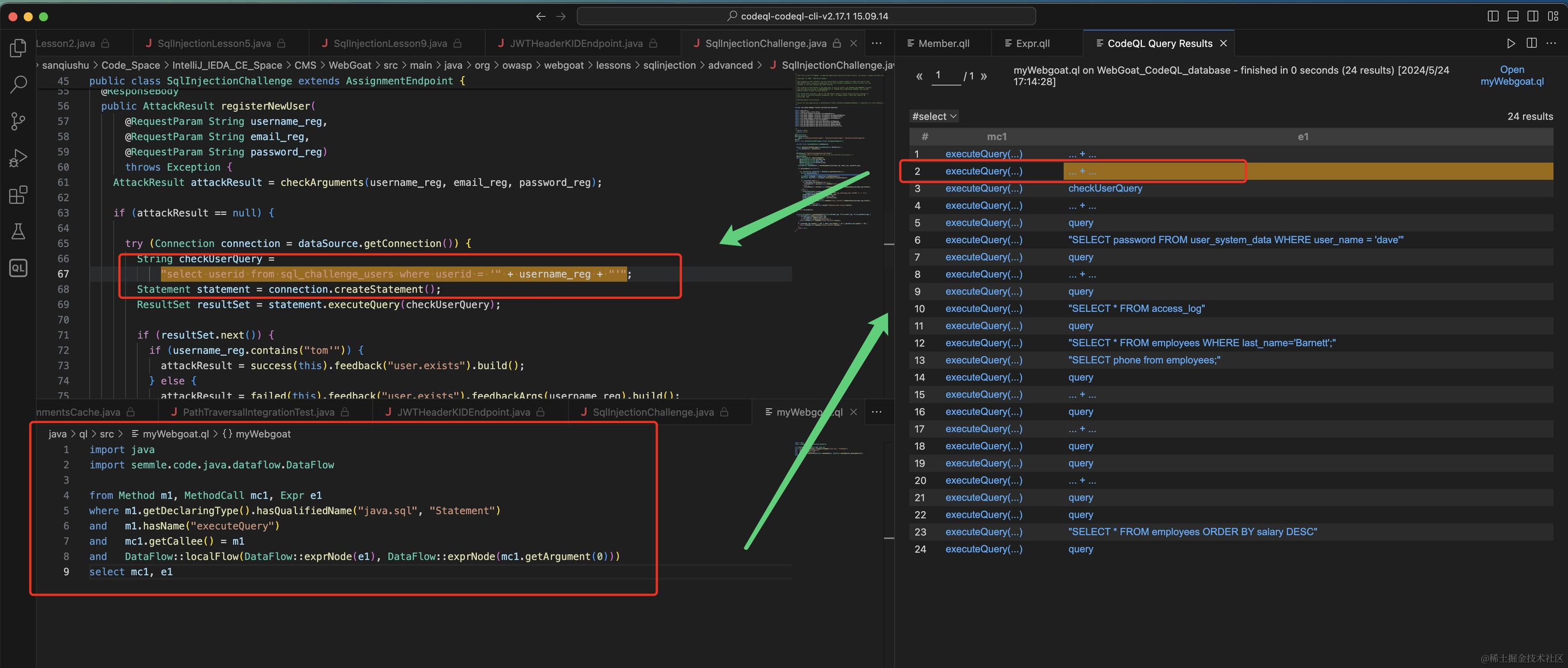Click checkUserQuery link in result row 3
Image resolution: width=1568 pixels, height=668 pixels.
pos(1105,189)
